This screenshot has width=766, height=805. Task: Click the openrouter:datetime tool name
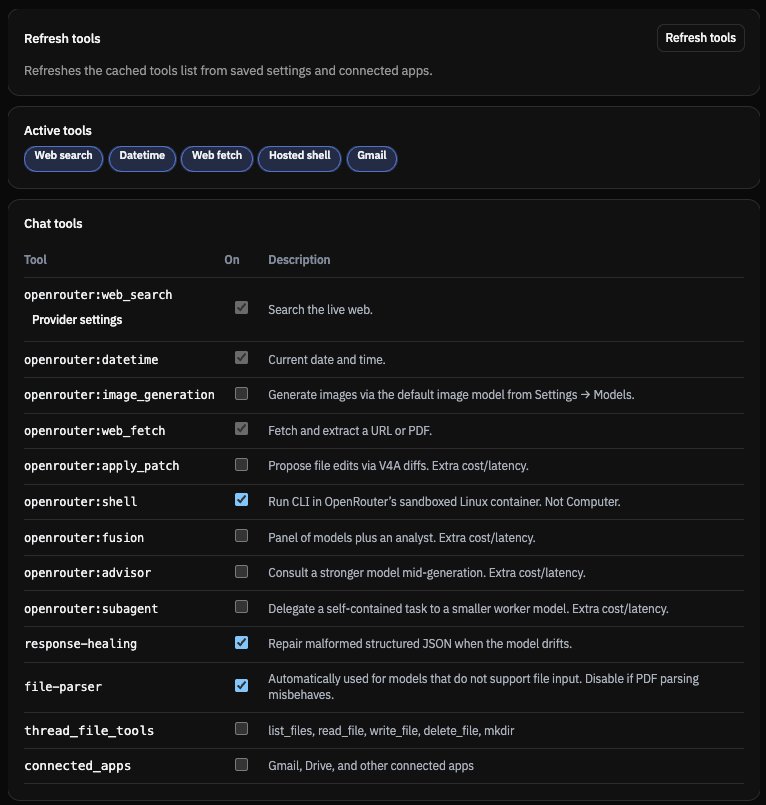pos(91,359)
